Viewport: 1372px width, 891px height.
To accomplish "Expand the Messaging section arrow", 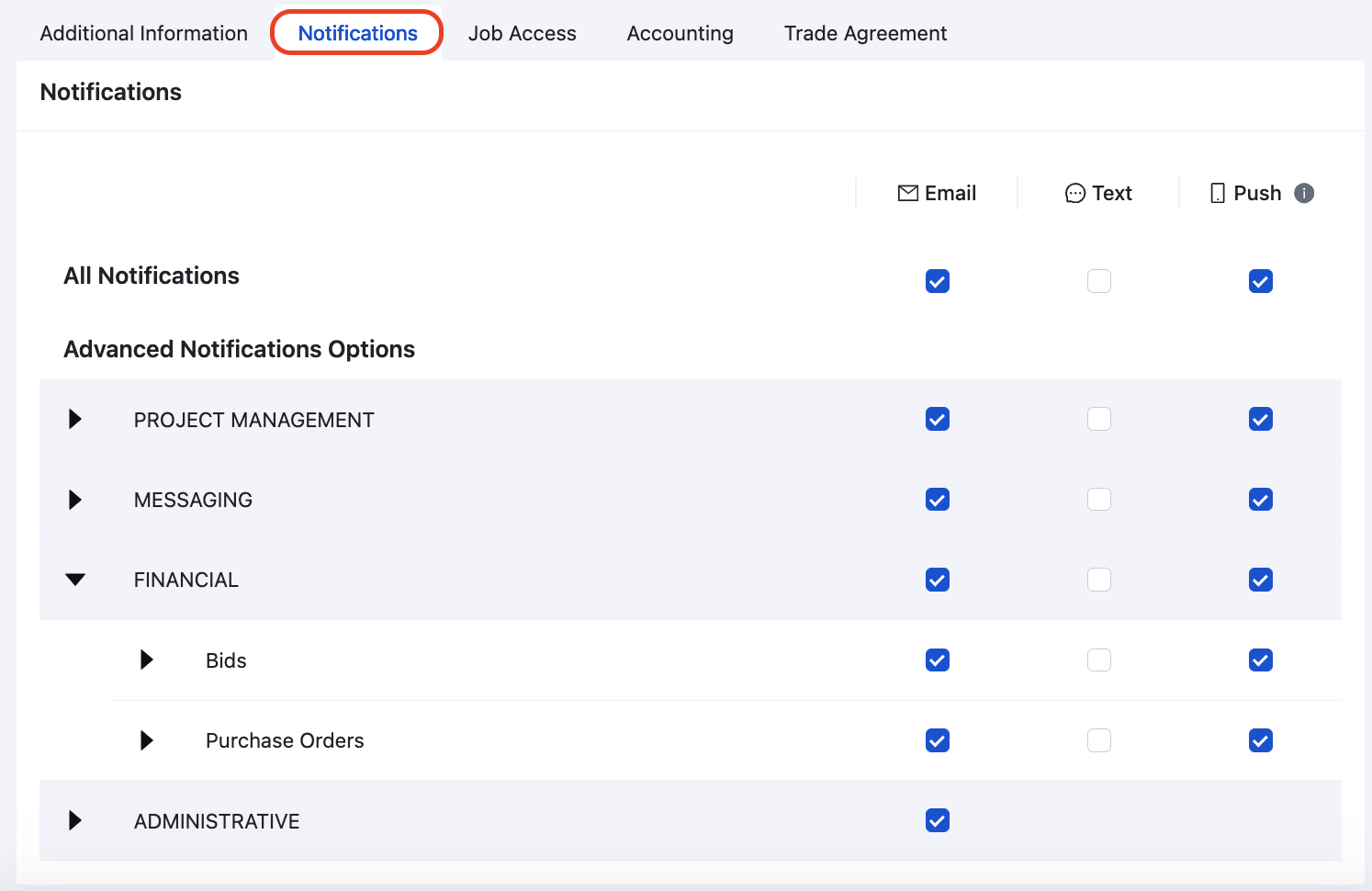I will coord(75,500).
